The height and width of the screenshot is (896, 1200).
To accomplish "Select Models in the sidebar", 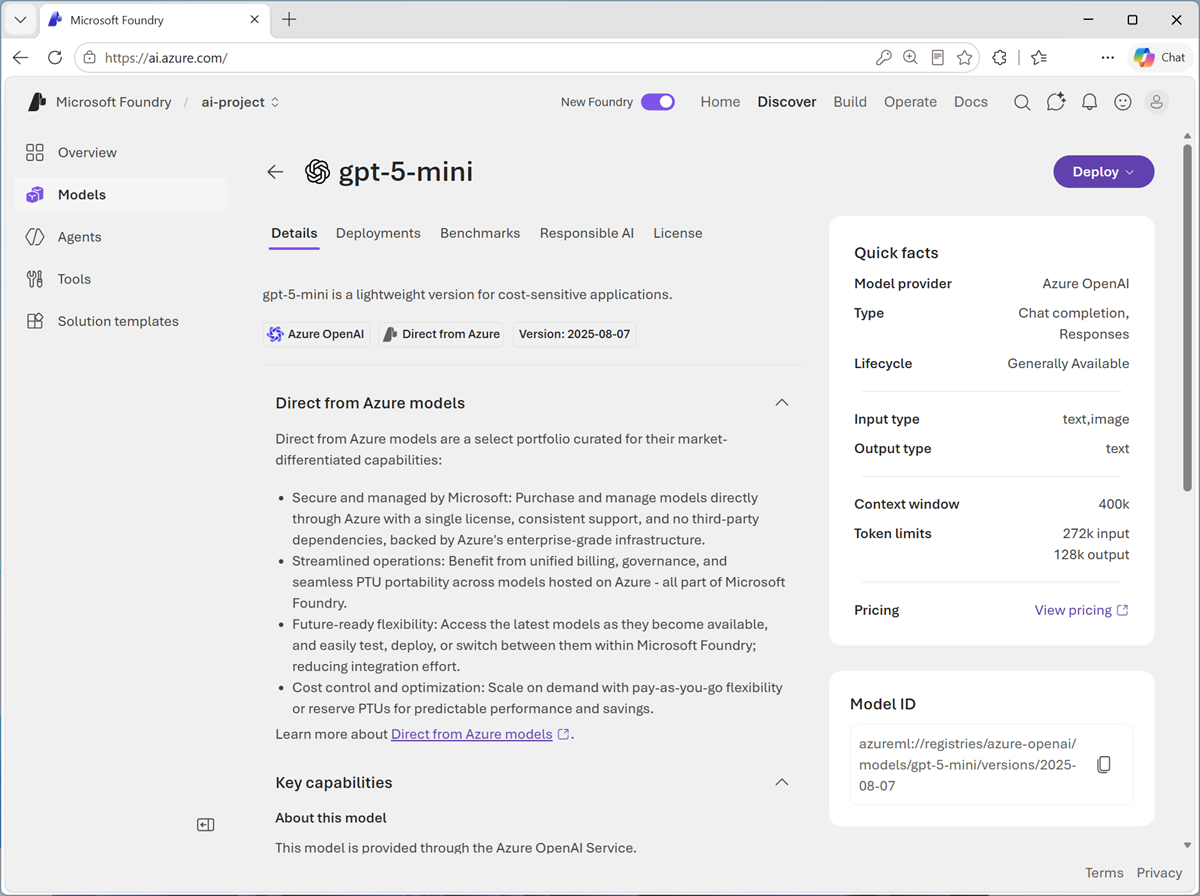I will point(120,195).
